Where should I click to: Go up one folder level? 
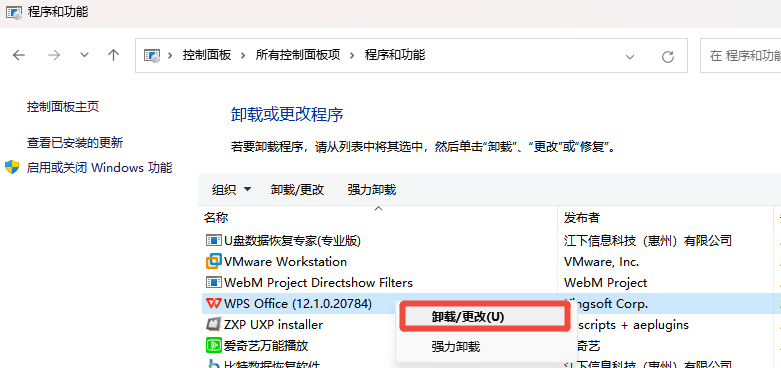coord(114,55)
